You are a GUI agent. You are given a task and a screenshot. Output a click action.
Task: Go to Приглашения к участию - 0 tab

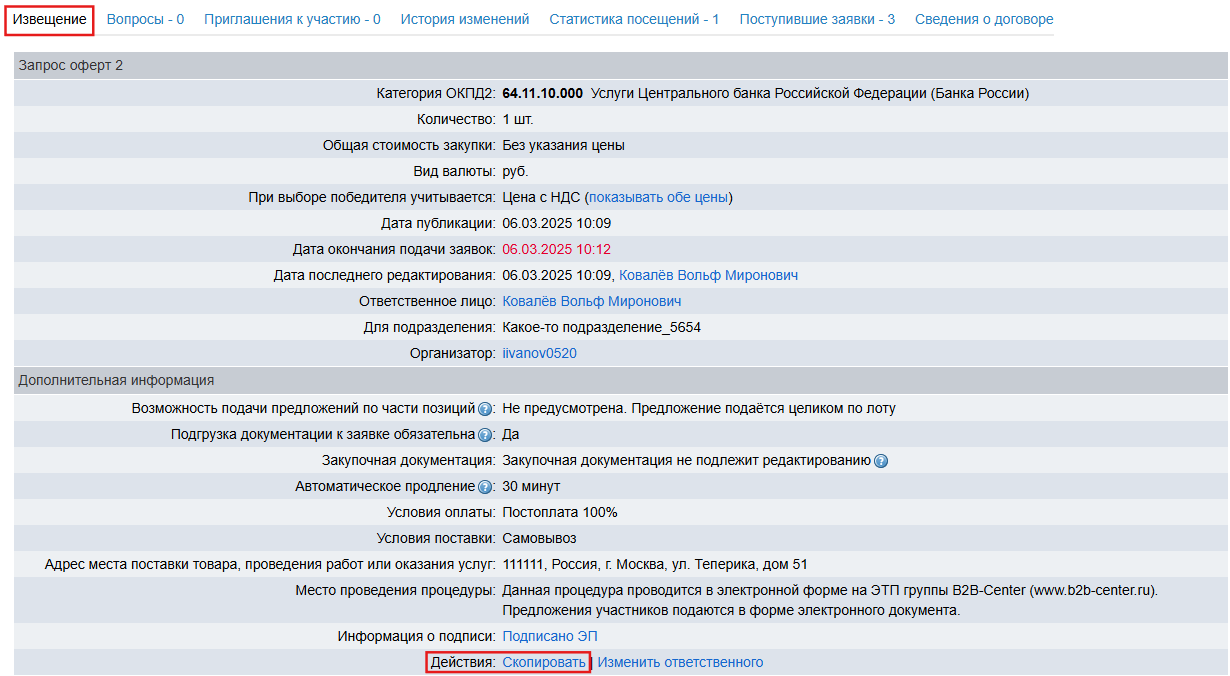292,20
